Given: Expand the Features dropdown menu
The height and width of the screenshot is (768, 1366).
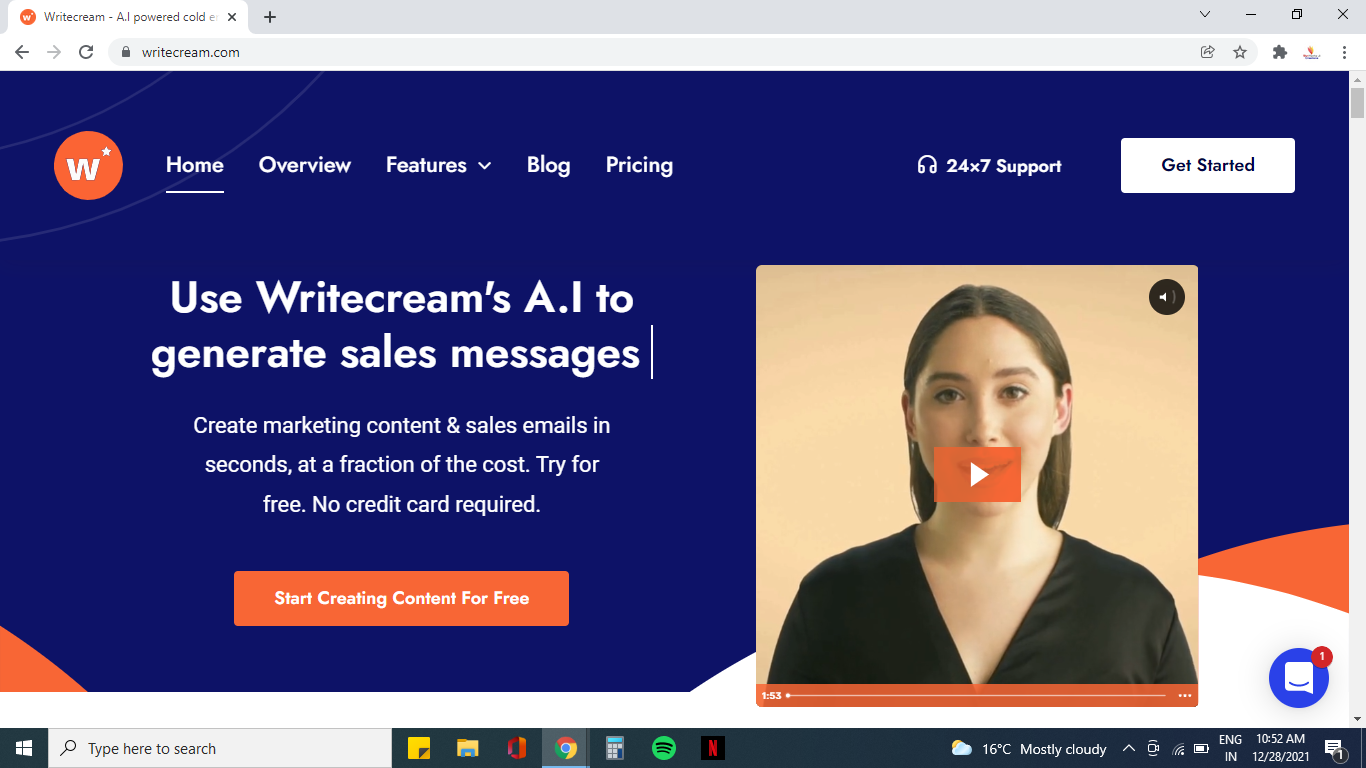Looking at the screenshot, I should pos(439,165).
